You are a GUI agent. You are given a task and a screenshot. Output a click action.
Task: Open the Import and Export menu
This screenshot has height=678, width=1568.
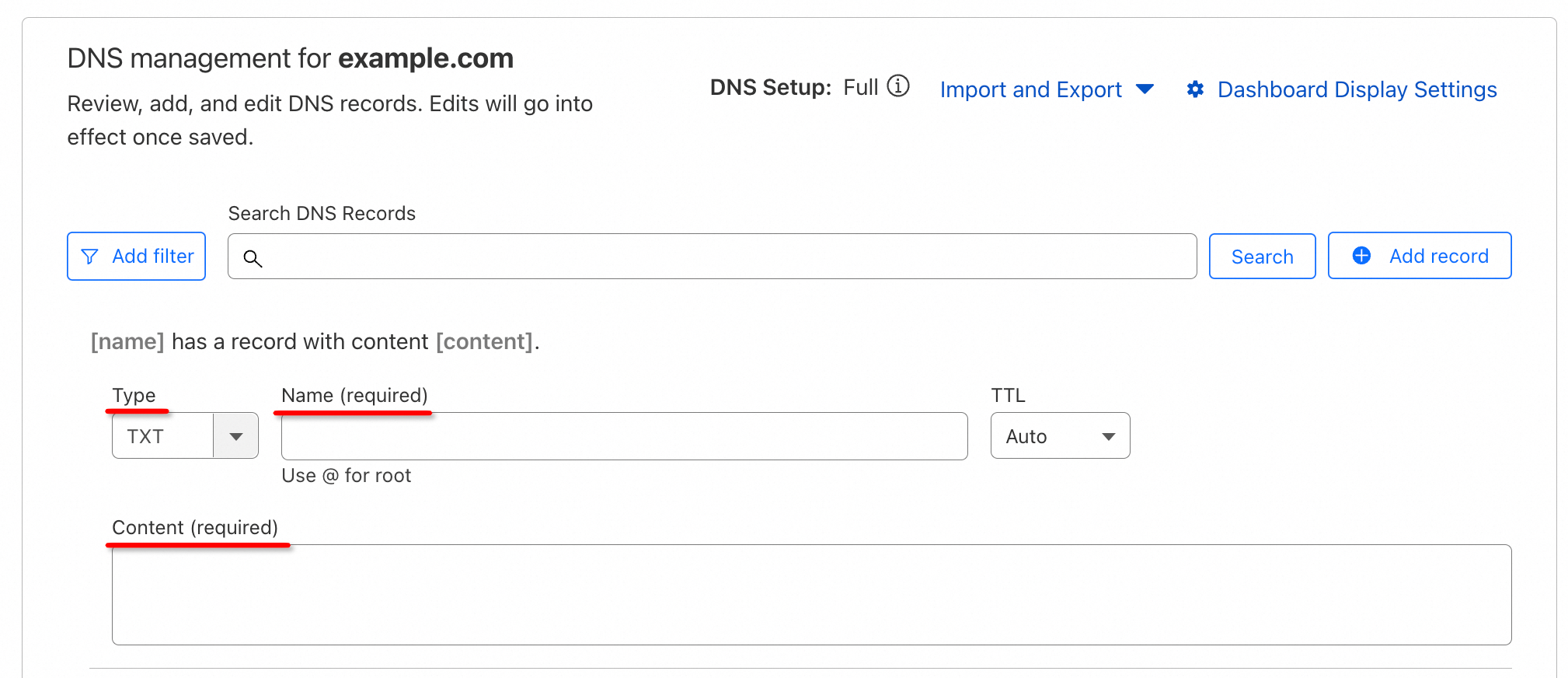(1030, 89)
